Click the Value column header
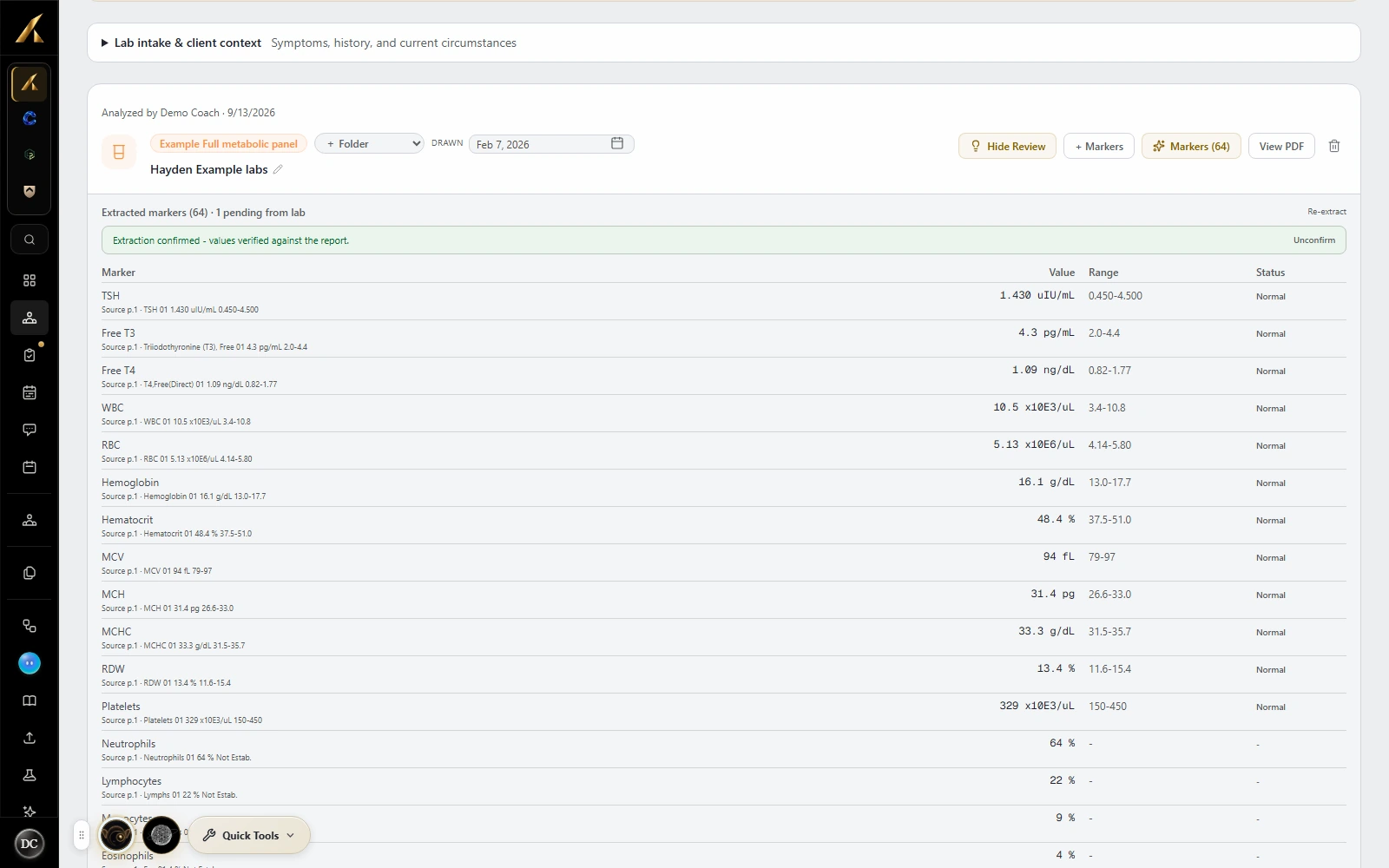1389x868 pixels. click(1062, 273)
